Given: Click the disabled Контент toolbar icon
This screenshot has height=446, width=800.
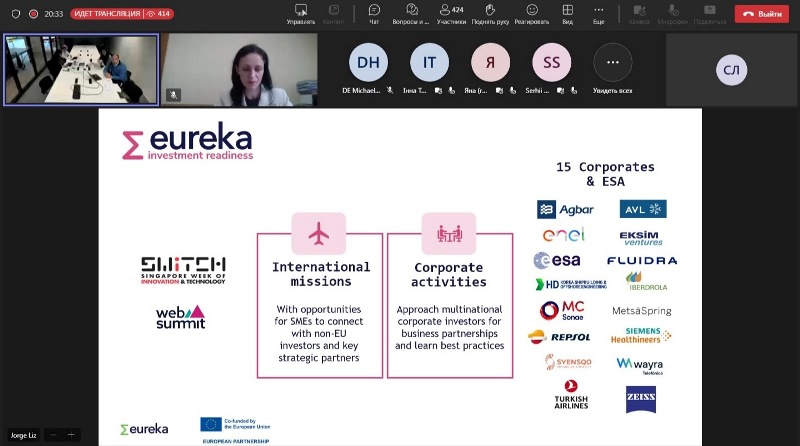Looking at the screenshot, I should pos(334,14).
